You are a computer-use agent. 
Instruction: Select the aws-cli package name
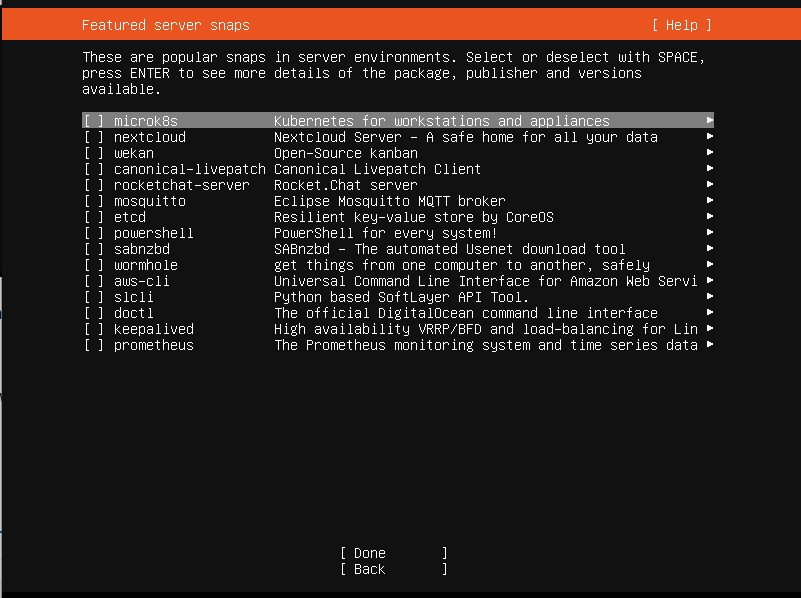142,281
